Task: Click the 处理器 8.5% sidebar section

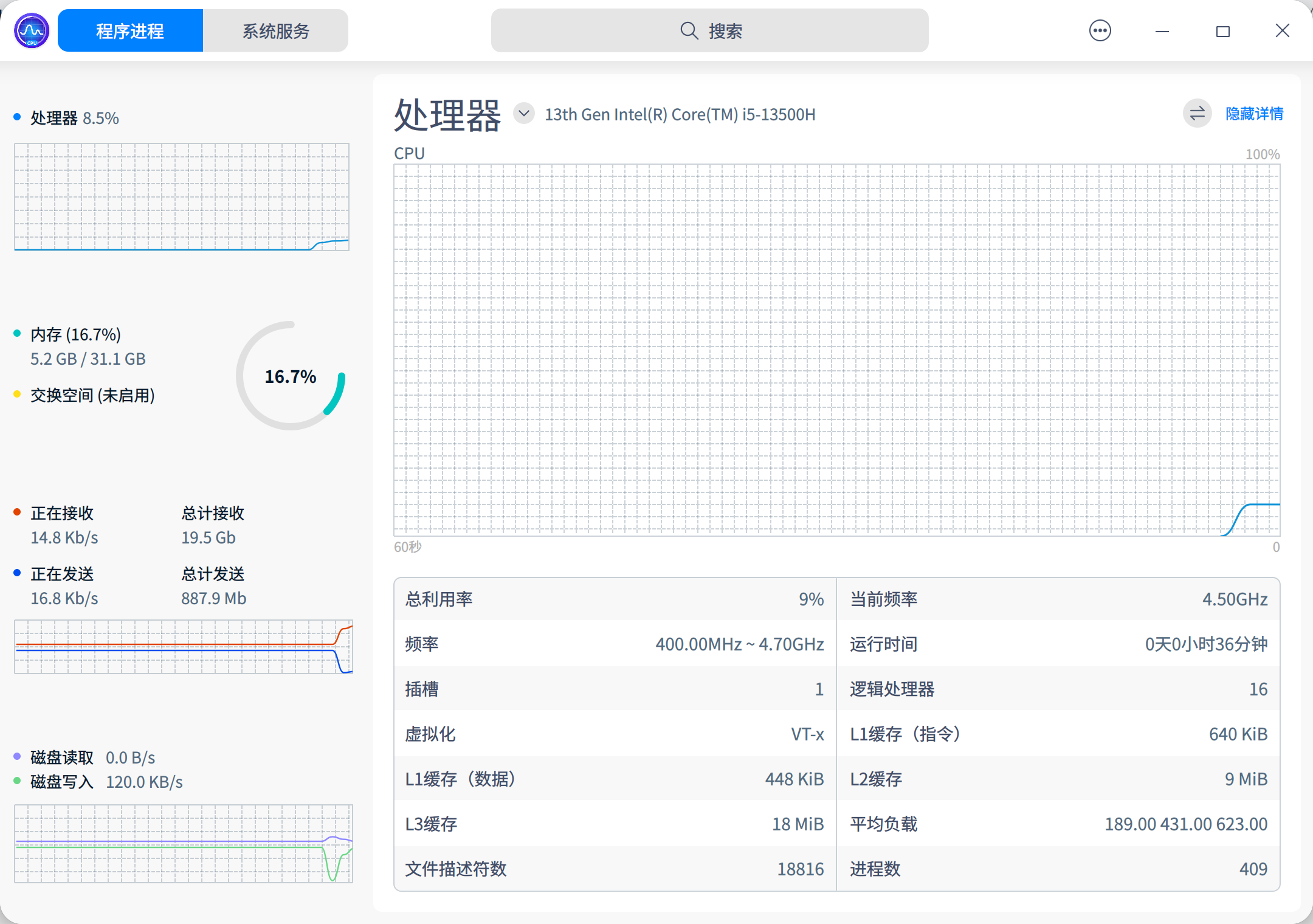Action: coord(73,117)
